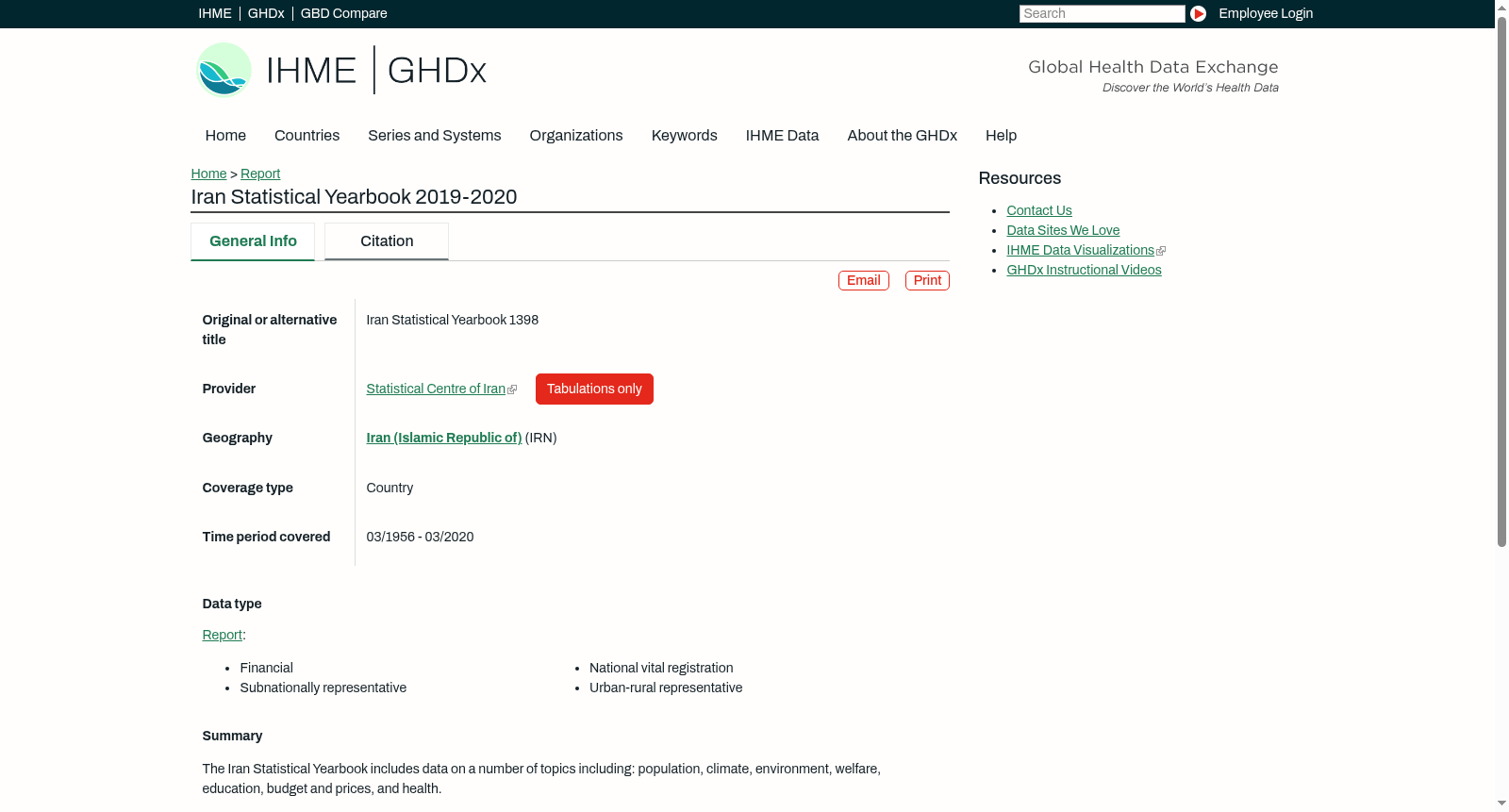Click the 'Time period covered' label

tap(266, 537)
